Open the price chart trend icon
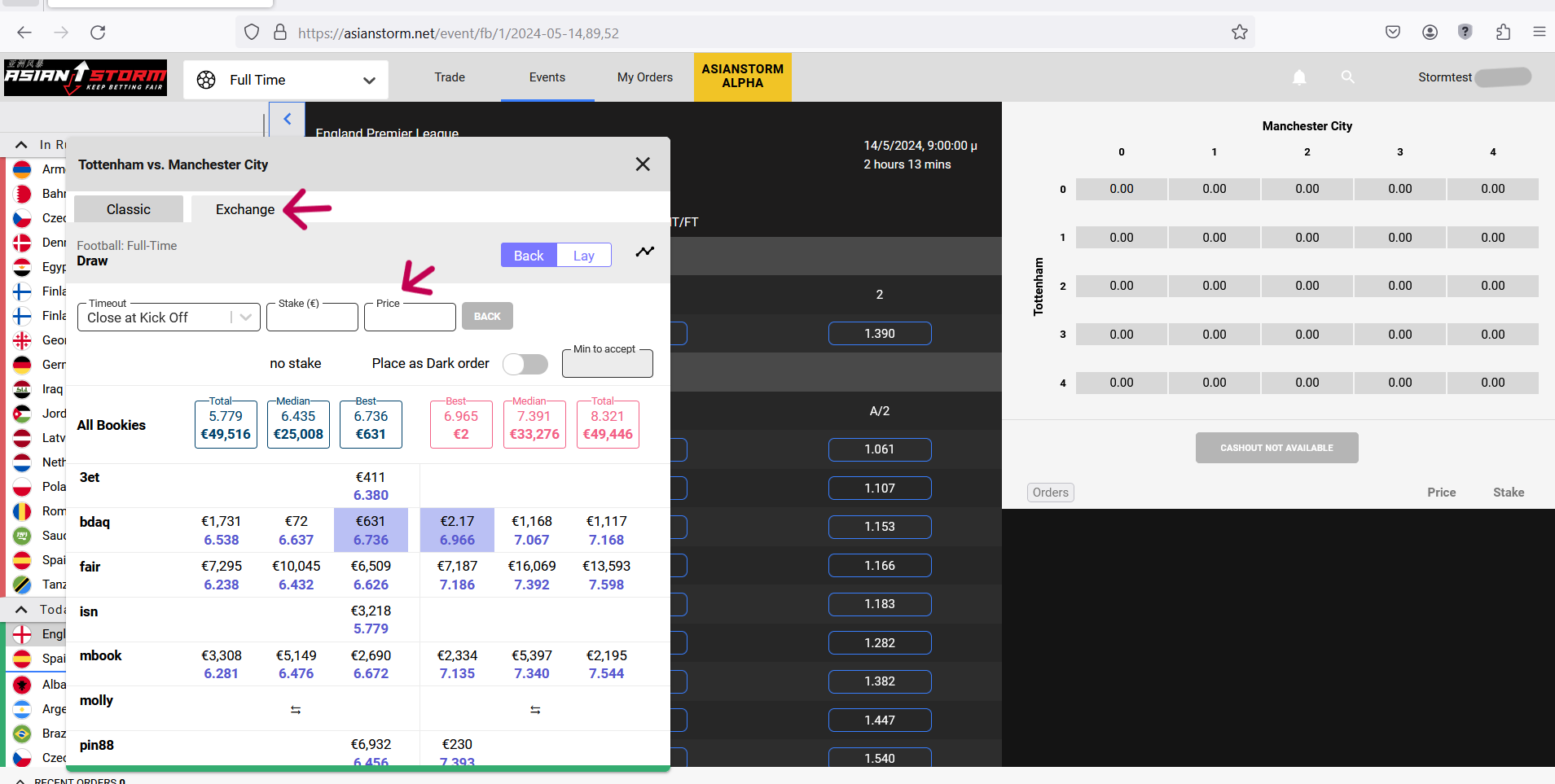This screenshot has width=1555, height=784. coord(645,252)
